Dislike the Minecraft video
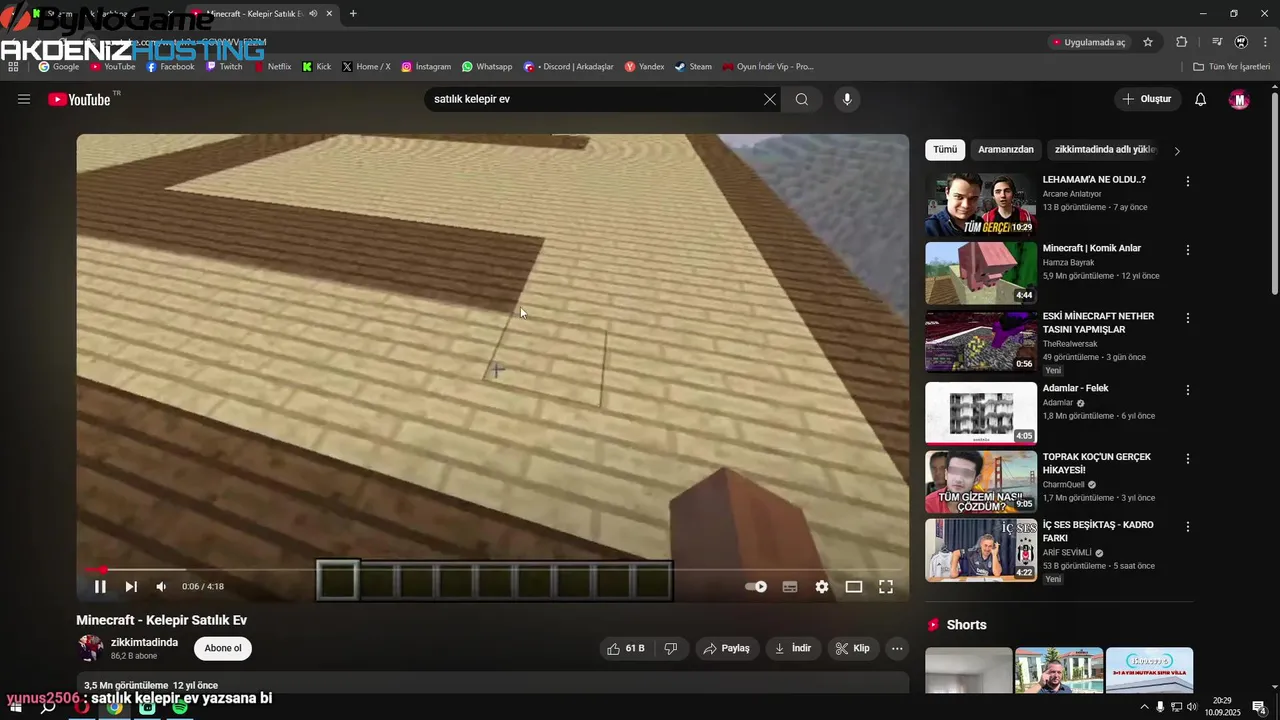Screen dimensions: 1280x720 (671, 648)
